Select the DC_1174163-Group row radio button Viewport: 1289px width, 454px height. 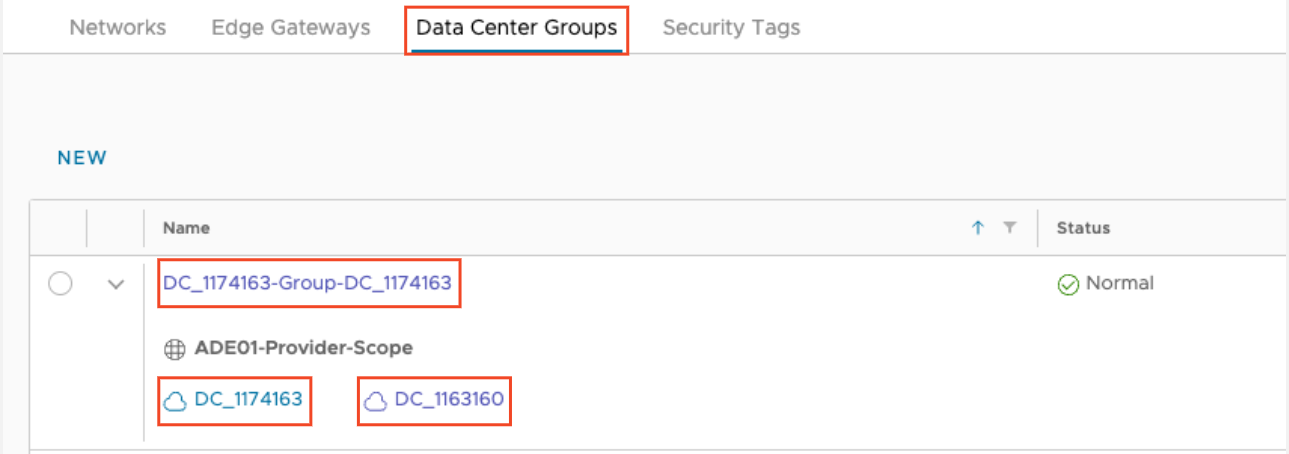pos(60,284)
